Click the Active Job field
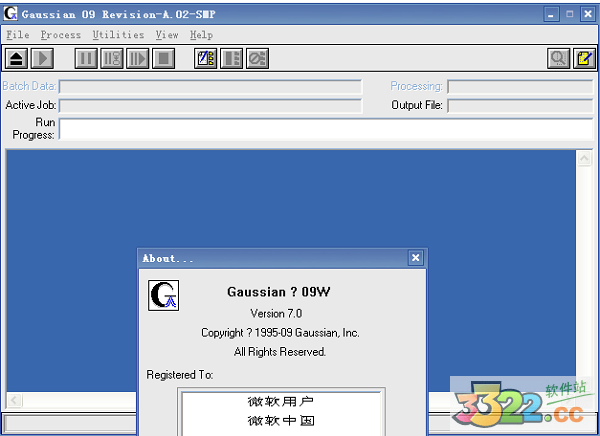Screen dimensions: 600x436 (210, 106)
